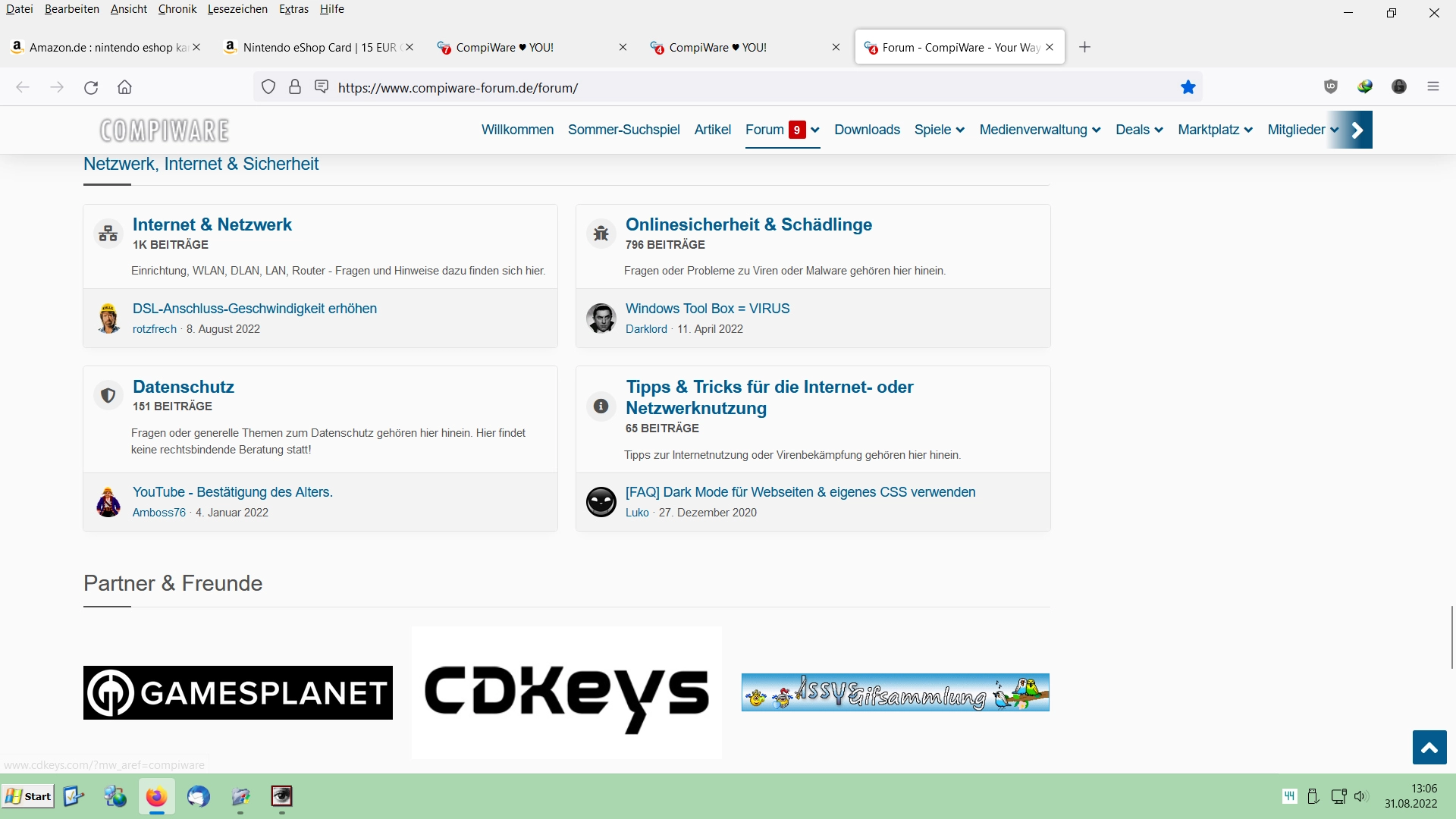Click the back navigation arrow
Screen dimensions: 1456x819
tap(23, 87)
